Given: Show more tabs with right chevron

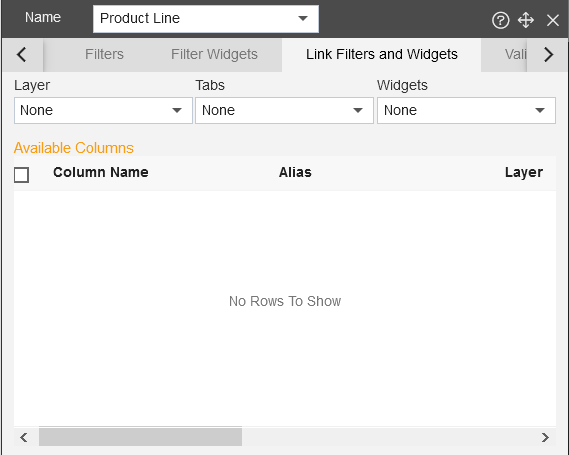Looking at the screenshot, I should [548, 55].
